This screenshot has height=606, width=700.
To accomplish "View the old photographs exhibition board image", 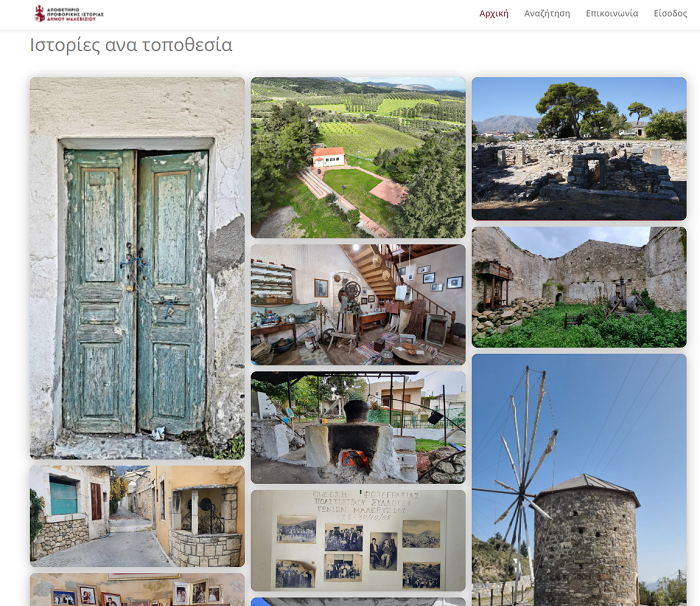I will click(x=358, y=540).
